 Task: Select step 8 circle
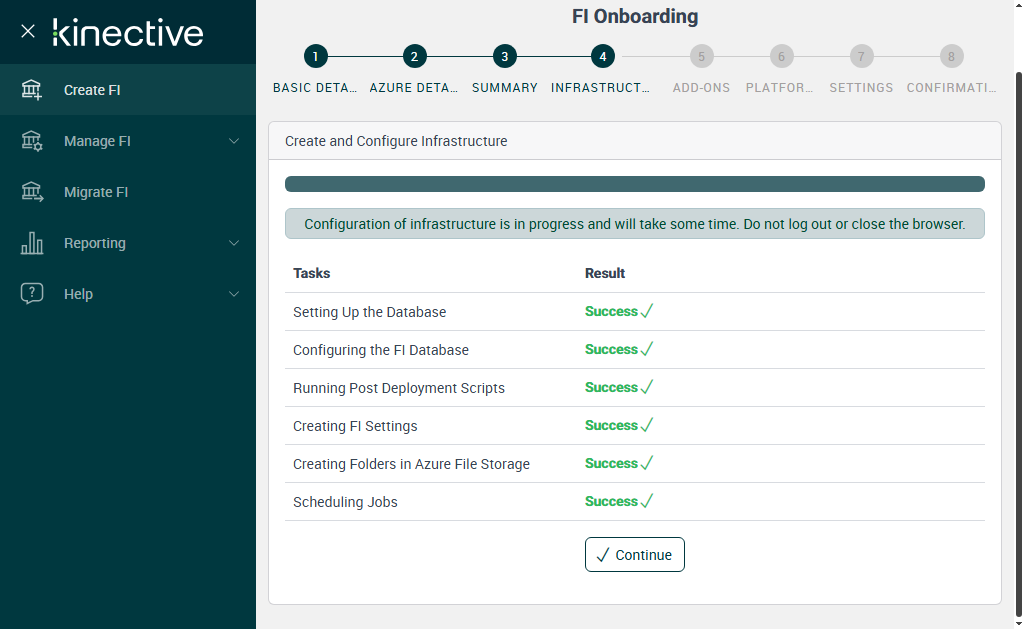tap(952, 56)
